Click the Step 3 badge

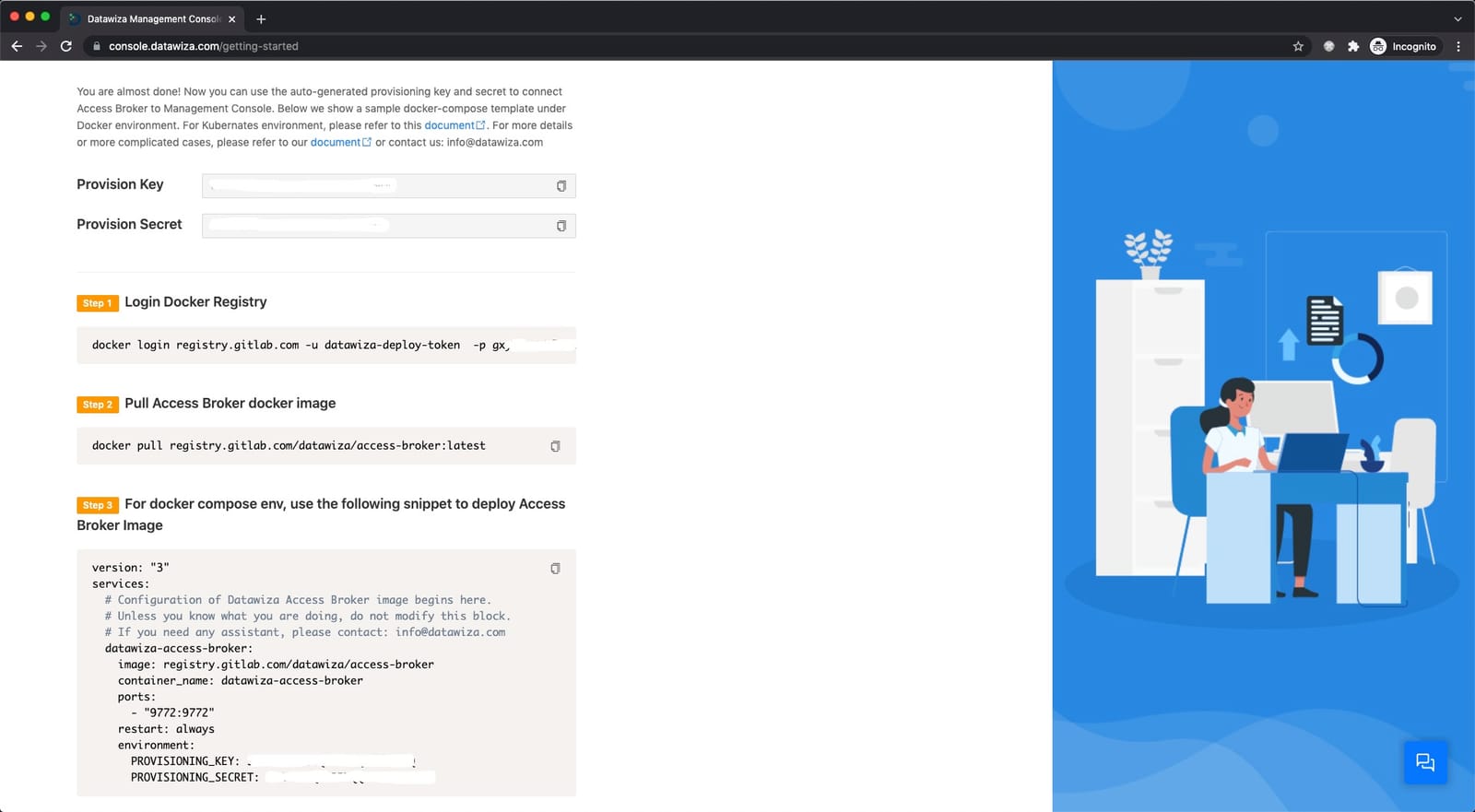coord(97,505)
